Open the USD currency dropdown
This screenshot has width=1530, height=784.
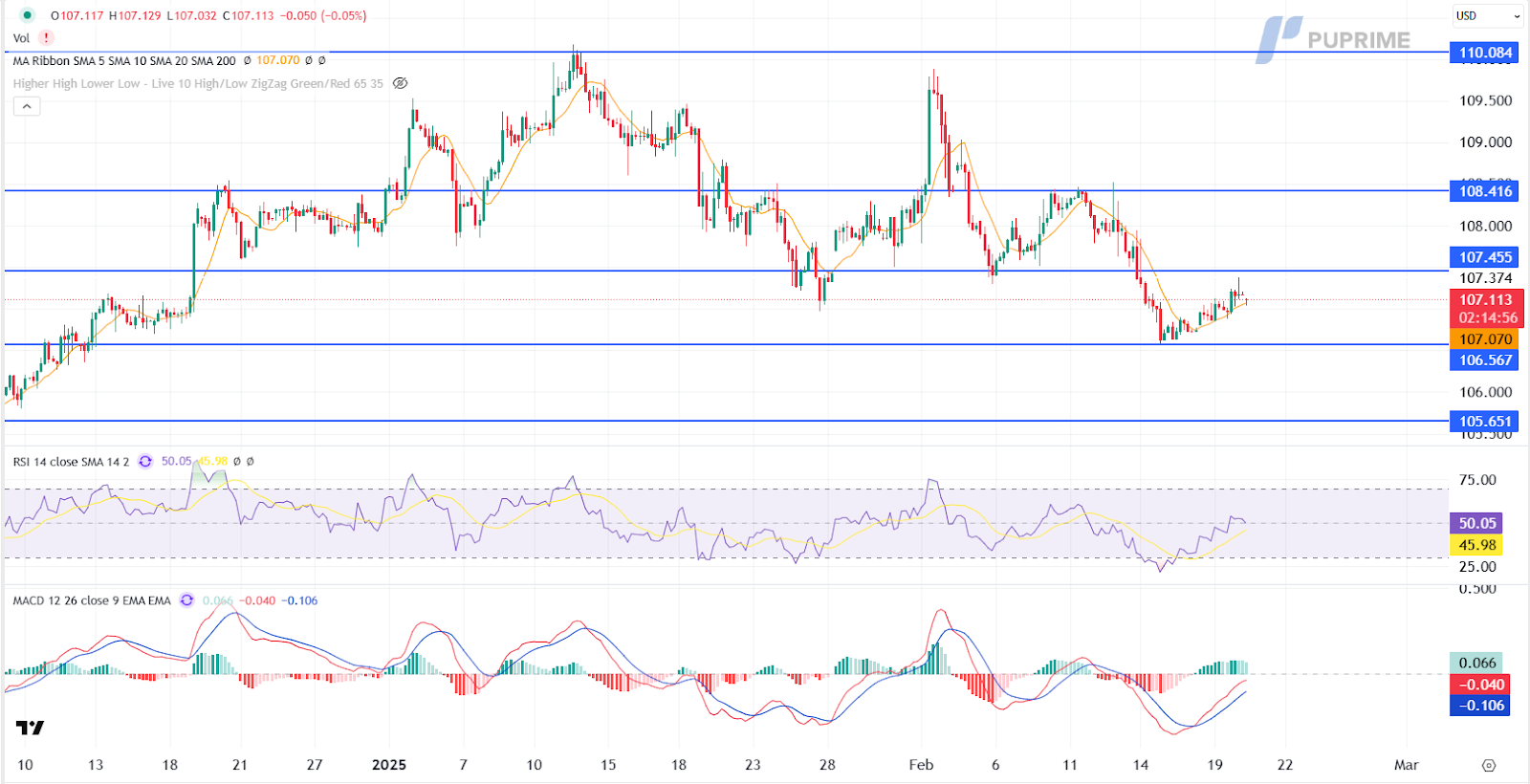(x=1488, y=15)
